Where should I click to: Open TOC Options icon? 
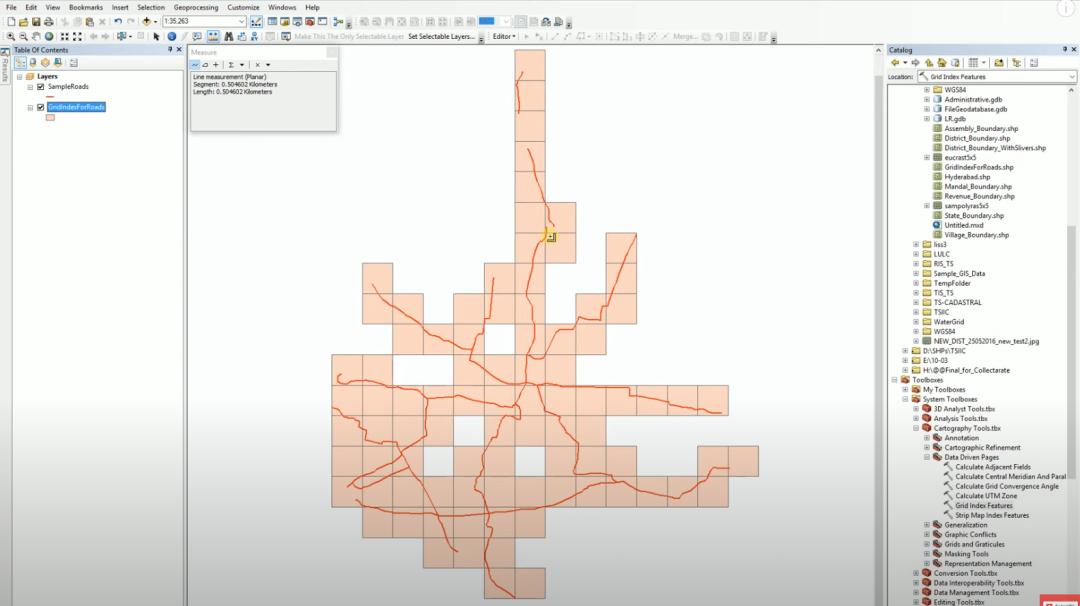(x=74, y=63)
